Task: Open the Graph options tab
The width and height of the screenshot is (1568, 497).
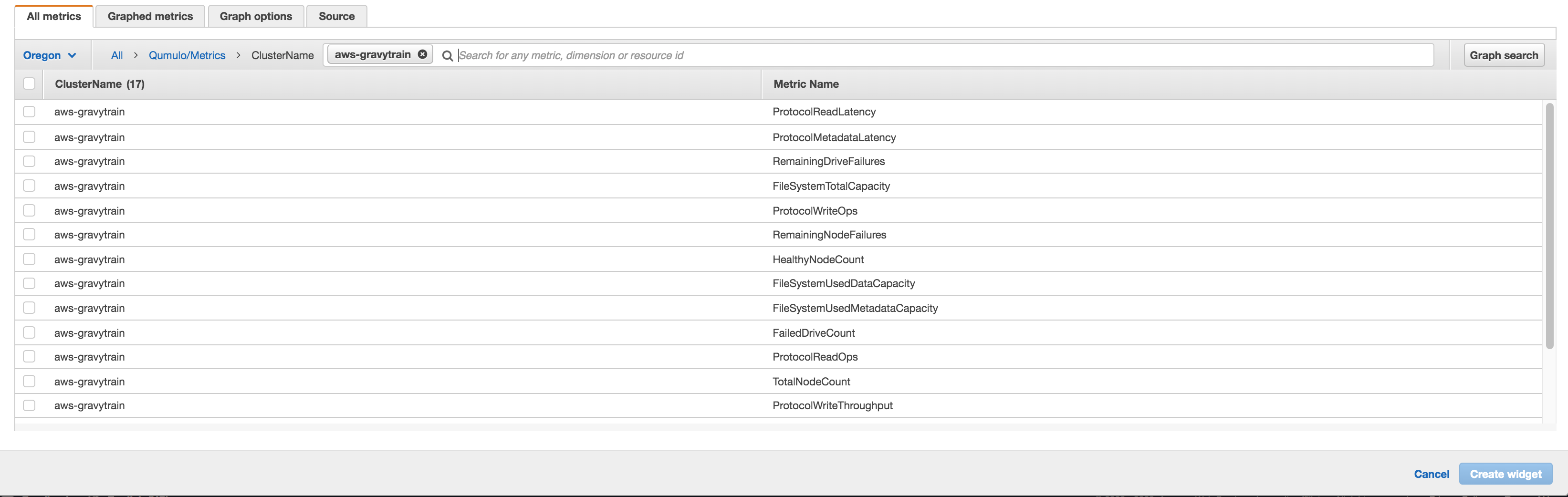Action: tap(256, 16)
